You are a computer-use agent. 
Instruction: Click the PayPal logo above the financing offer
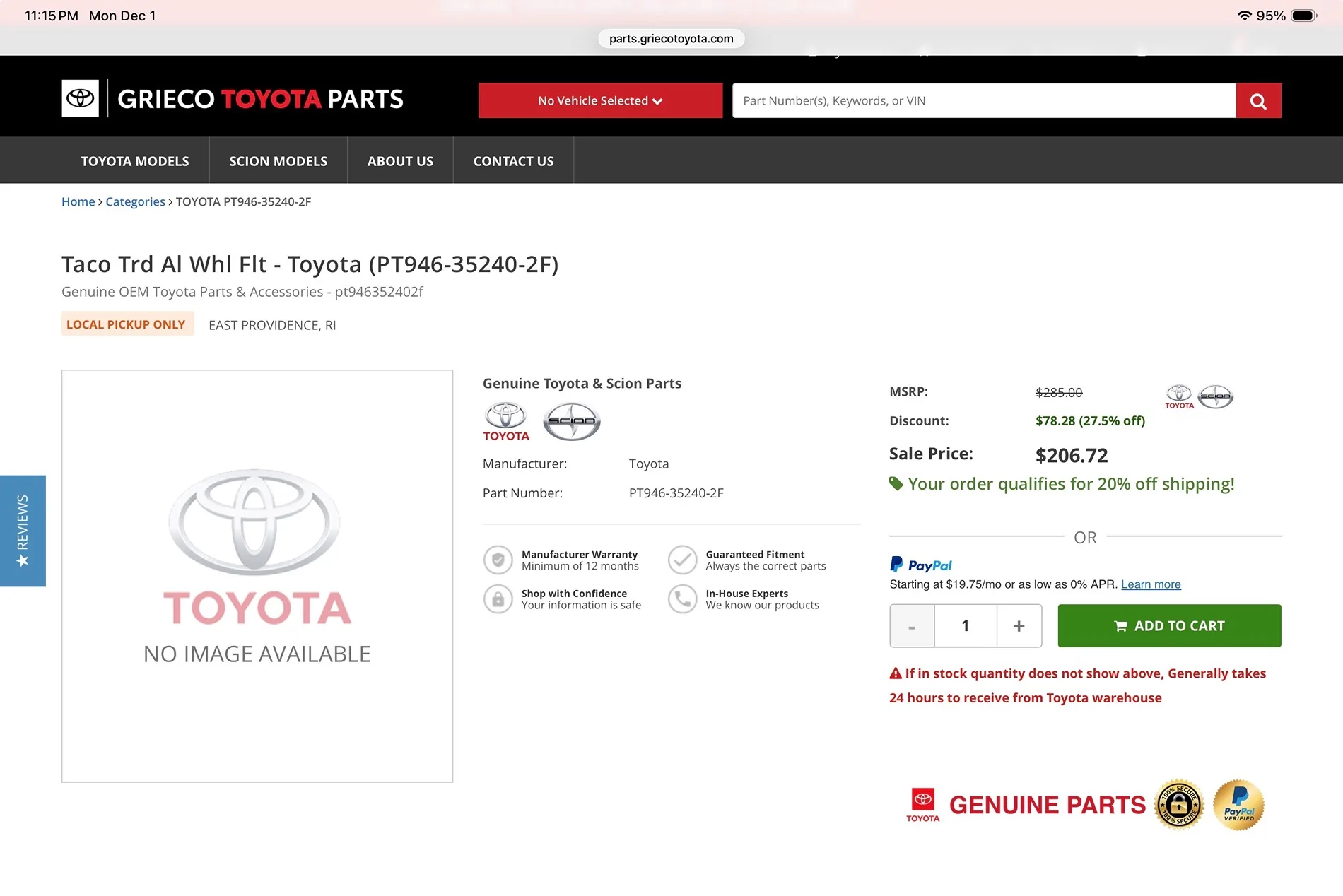920,564
